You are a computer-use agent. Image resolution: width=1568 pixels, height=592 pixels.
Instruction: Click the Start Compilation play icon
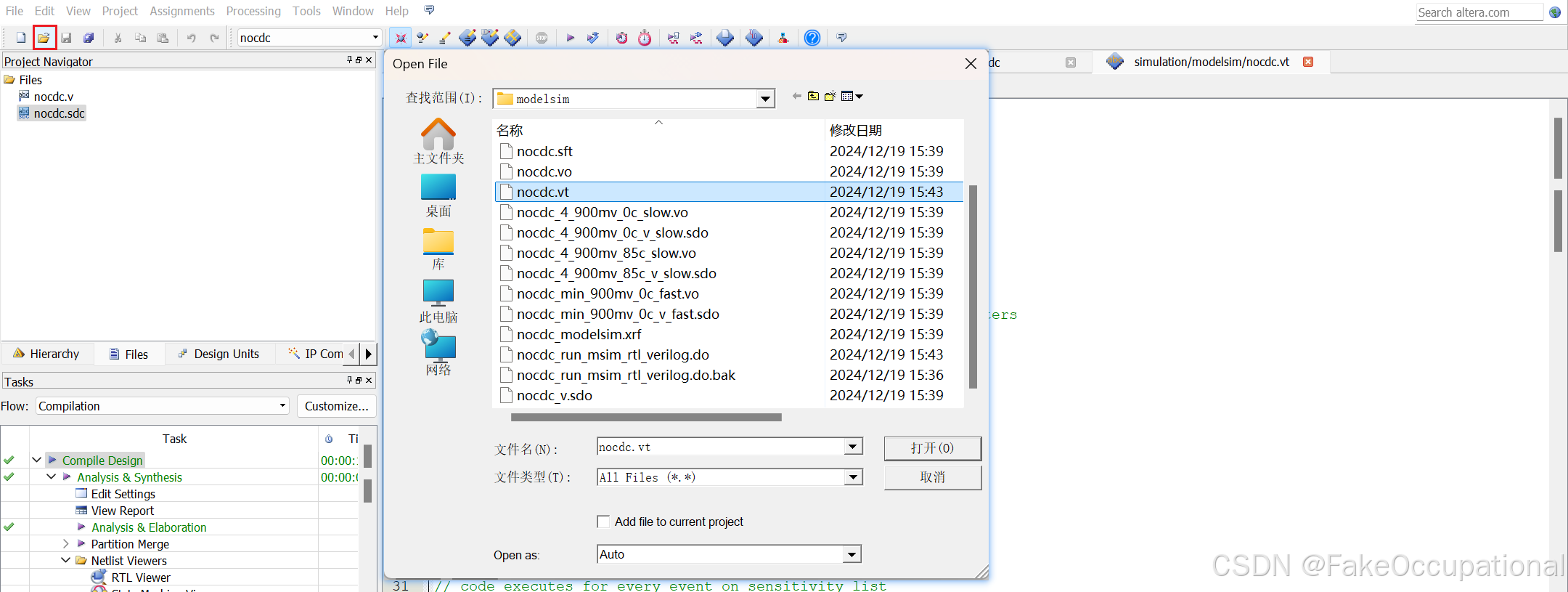pyautogui.click(x=571, y=38)
